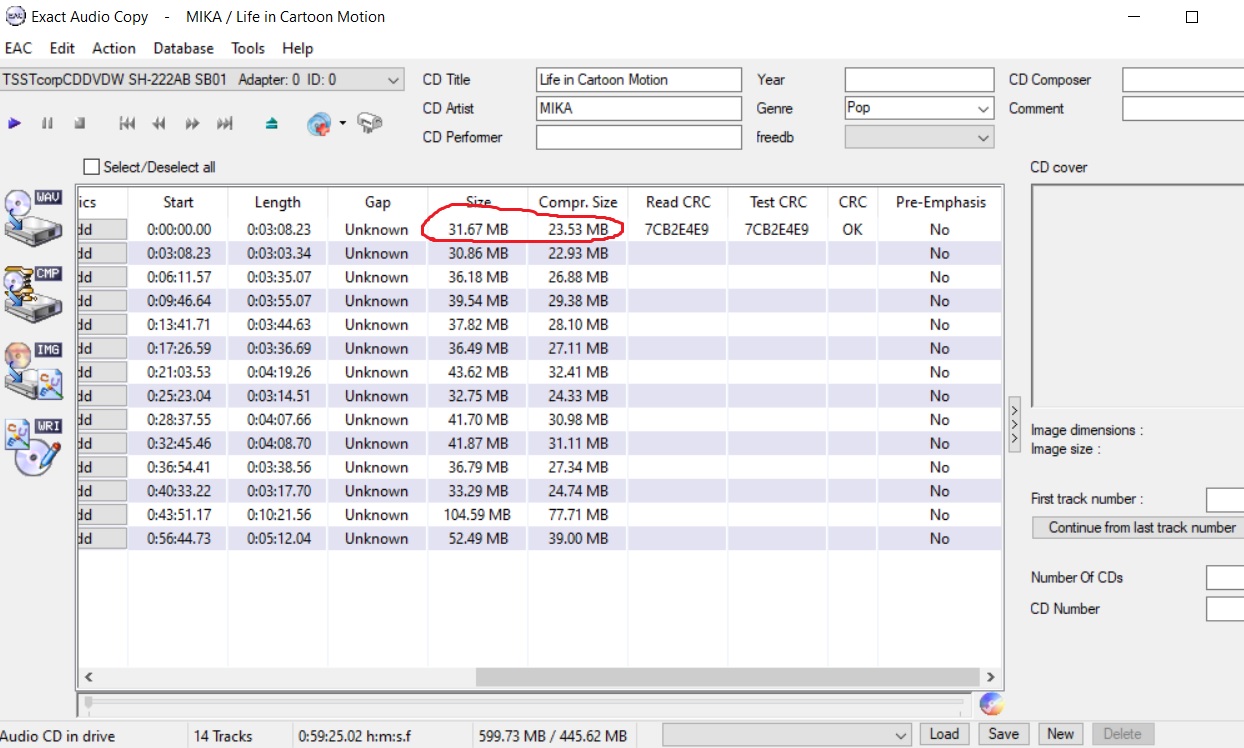The height and width of the screenshot is (748, 1244).
Task: Click the Comment input field
Action: (x=1183, y=108)
